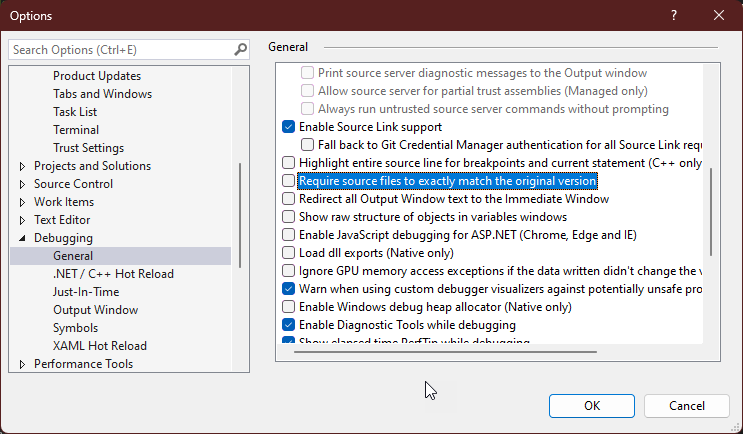Viewport: 743px width, 434px height.
Task: Select Task List in the tree
Action: (75, 112)
